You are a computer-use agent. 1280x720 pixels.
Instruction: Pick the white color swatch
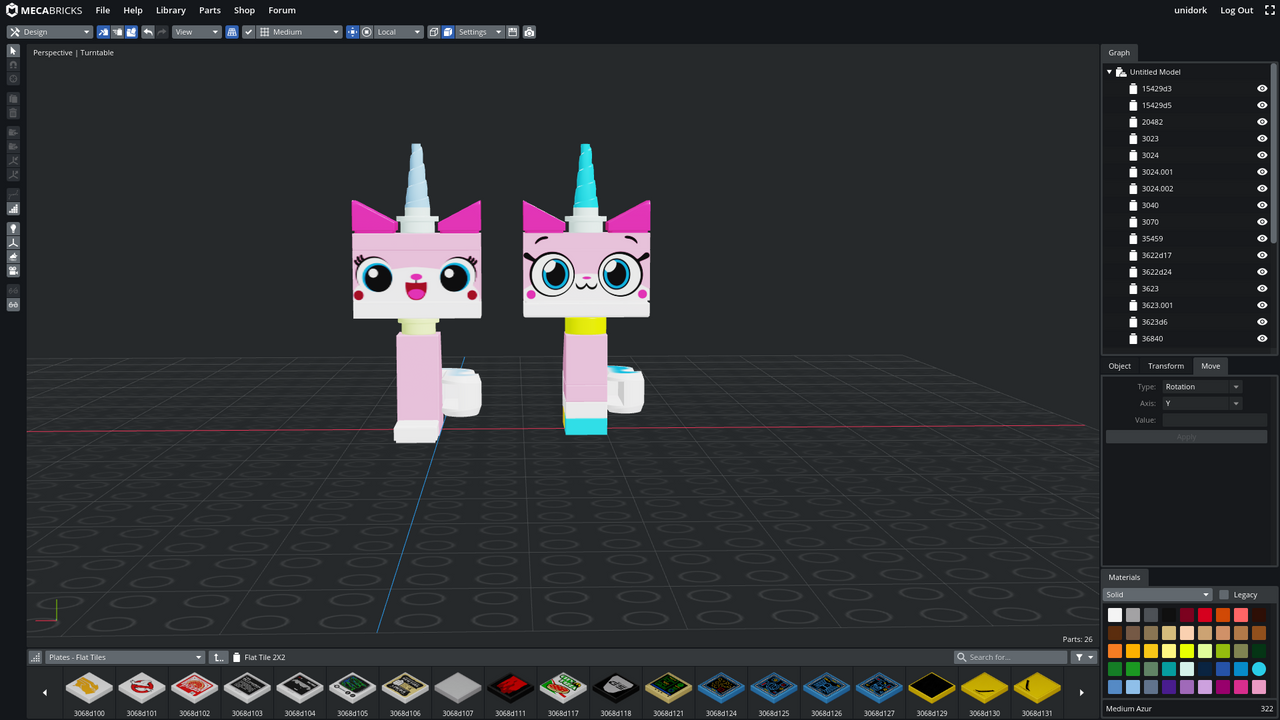(x=1115, y=615)
